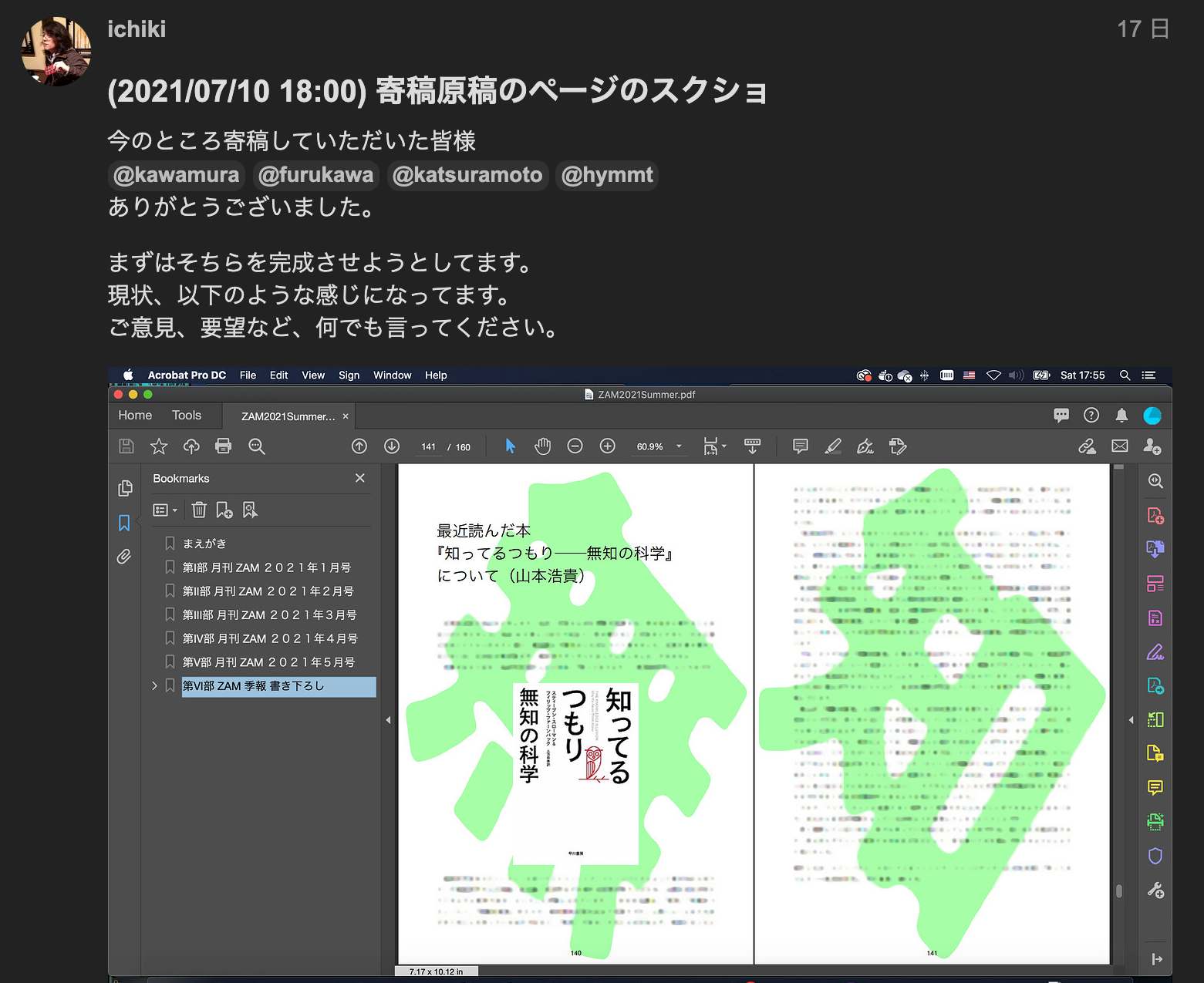Open the zoom level dropdown

click(679, 446)
